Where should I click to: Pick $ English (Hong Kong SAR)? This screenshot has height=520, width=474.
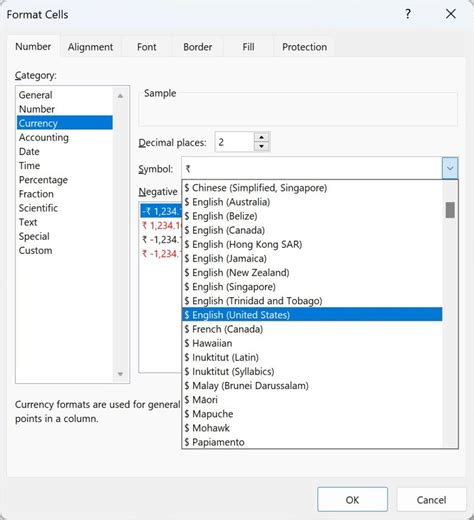(x=312, y=244)
